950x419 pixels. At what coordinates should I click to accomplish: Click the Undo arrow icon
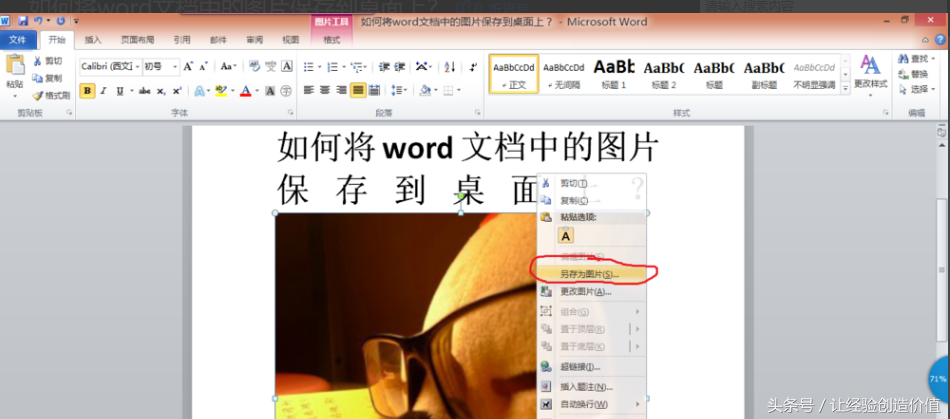(x=38, y=21)
